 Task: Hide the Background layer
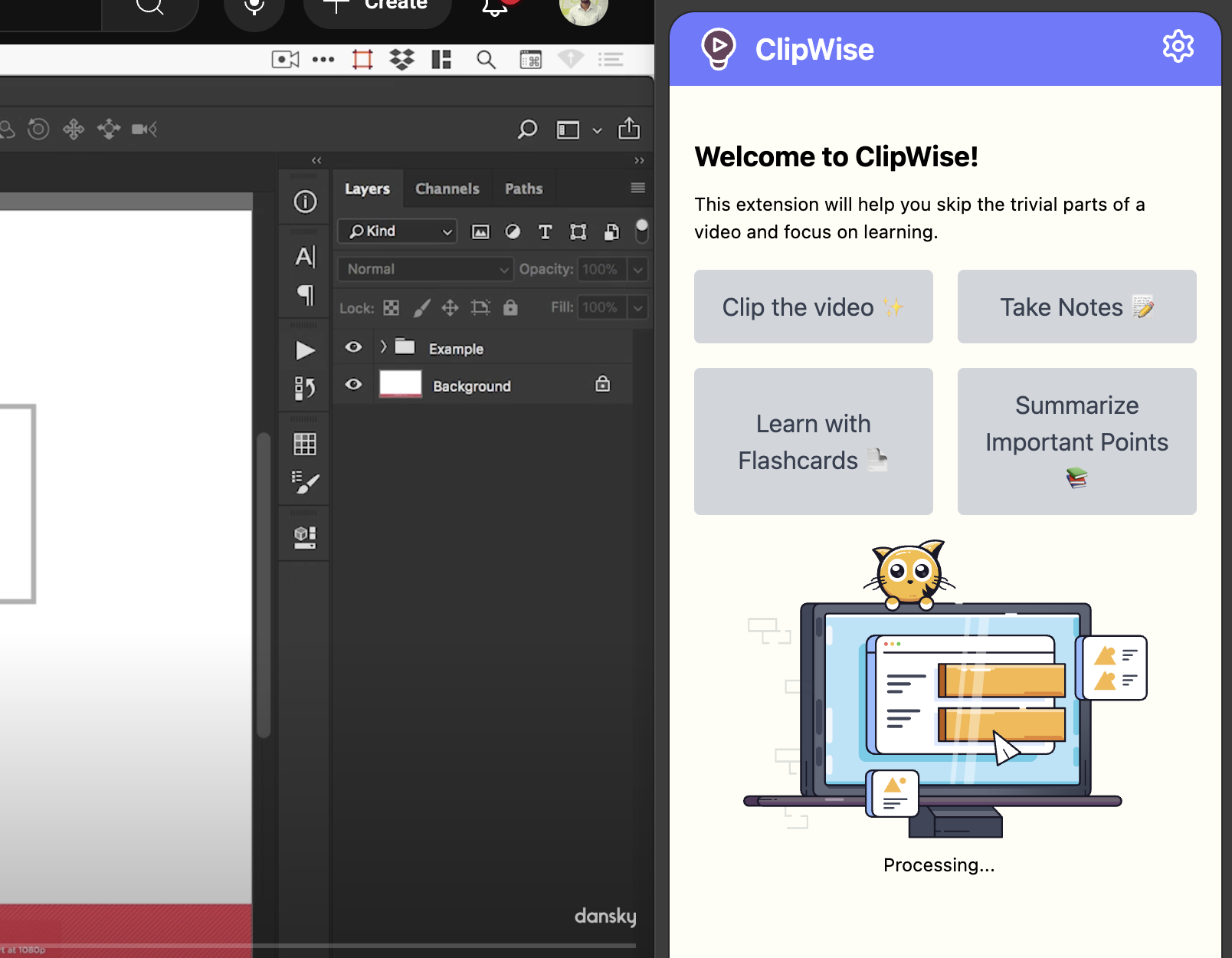pyautogui.click(x=353, y=385)
